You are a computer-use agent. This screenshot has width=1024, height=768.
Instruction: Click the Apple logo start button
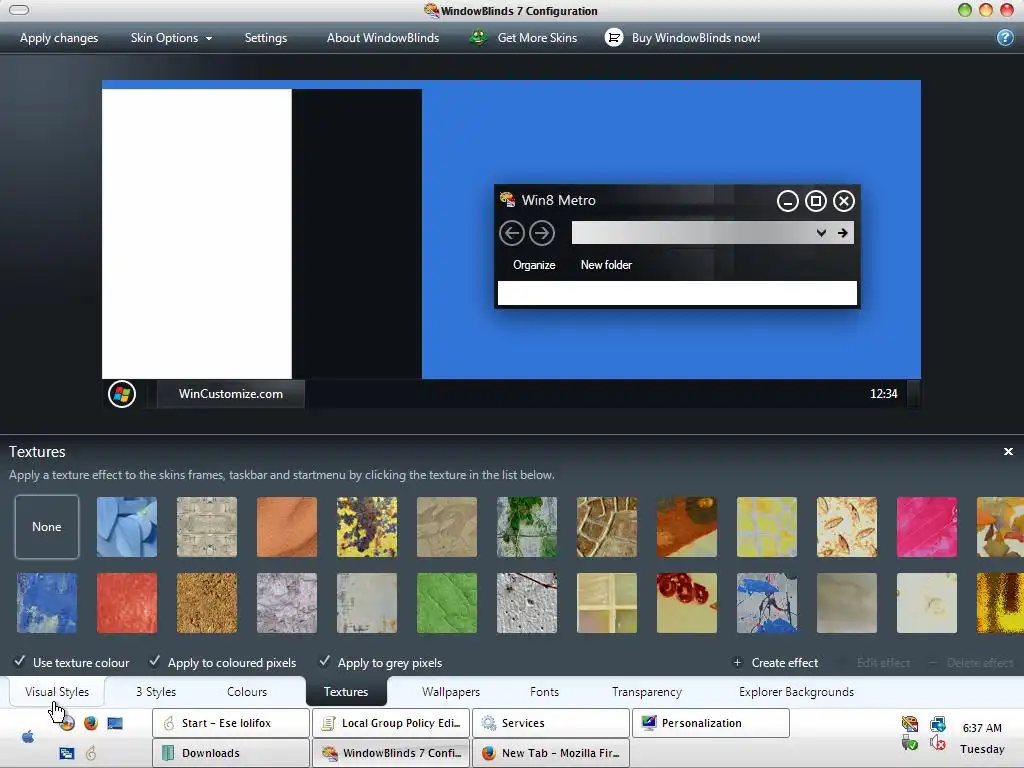28,737
